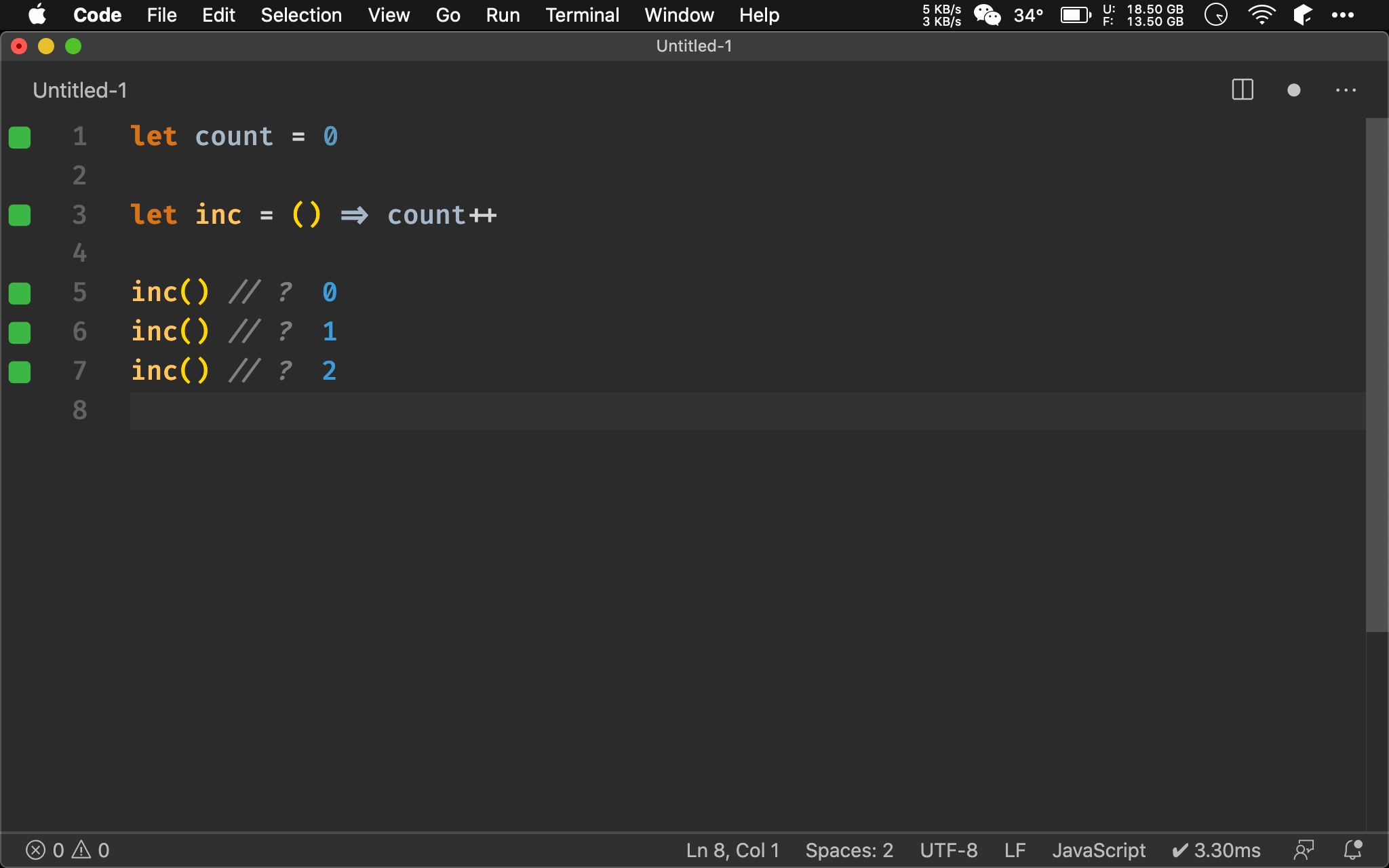
Task: Click the errors and warnings status icon
Action: click(66, 850)
